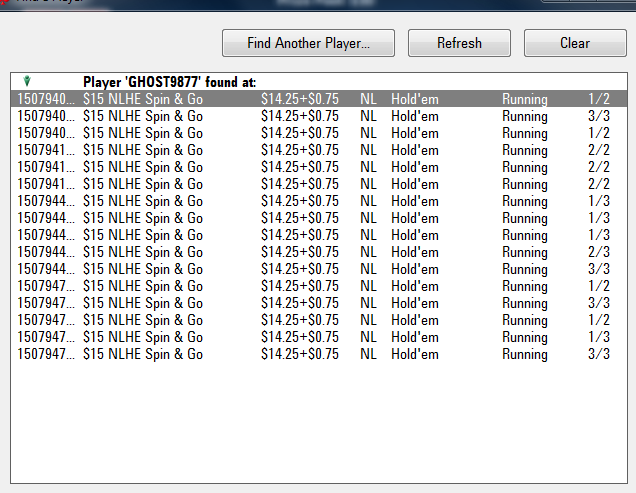The width and height of the screenshot is (636, 493).
Task: Select the unhighlighted 1507940 row showing 1/2
Action: [319, 133]
